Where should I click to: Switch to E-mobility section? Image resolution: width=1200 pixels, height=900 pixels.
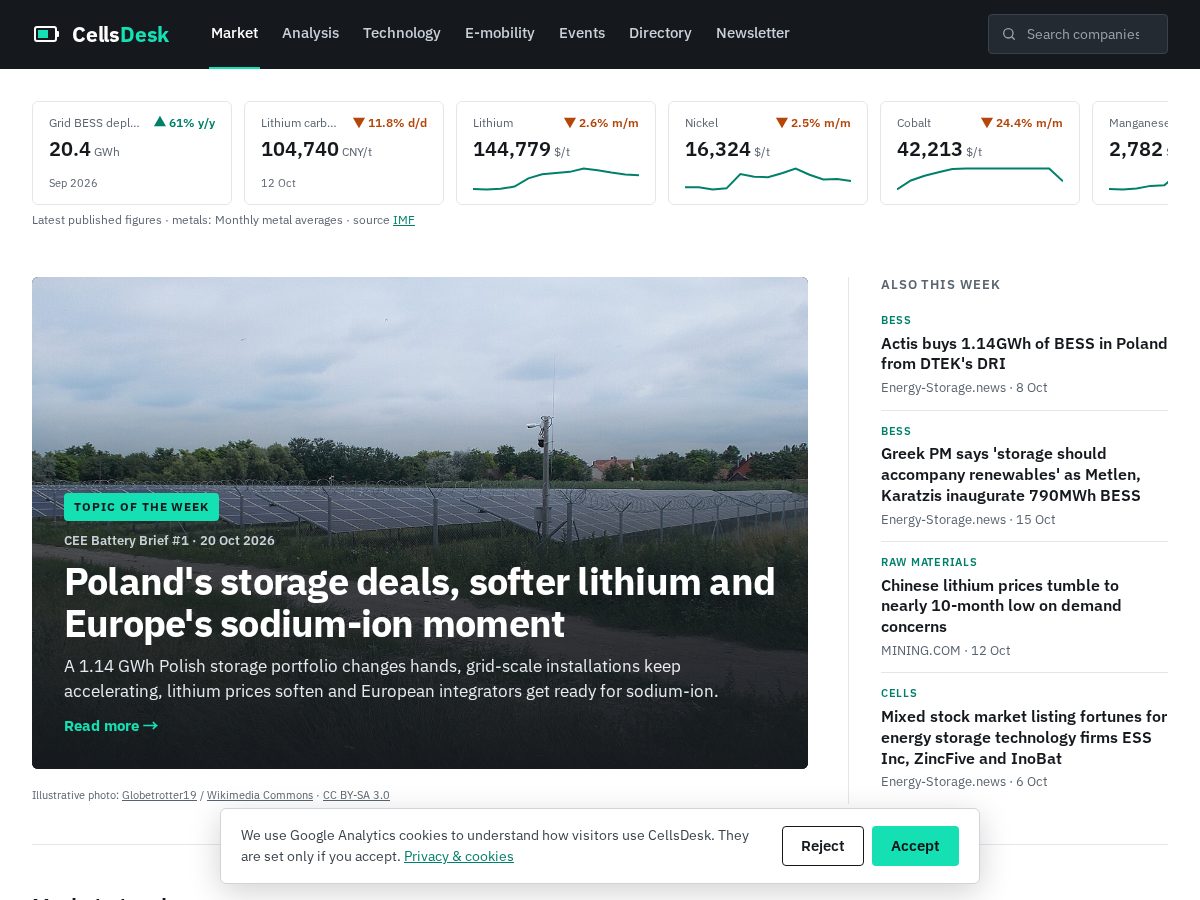click(x=500, y=33)
